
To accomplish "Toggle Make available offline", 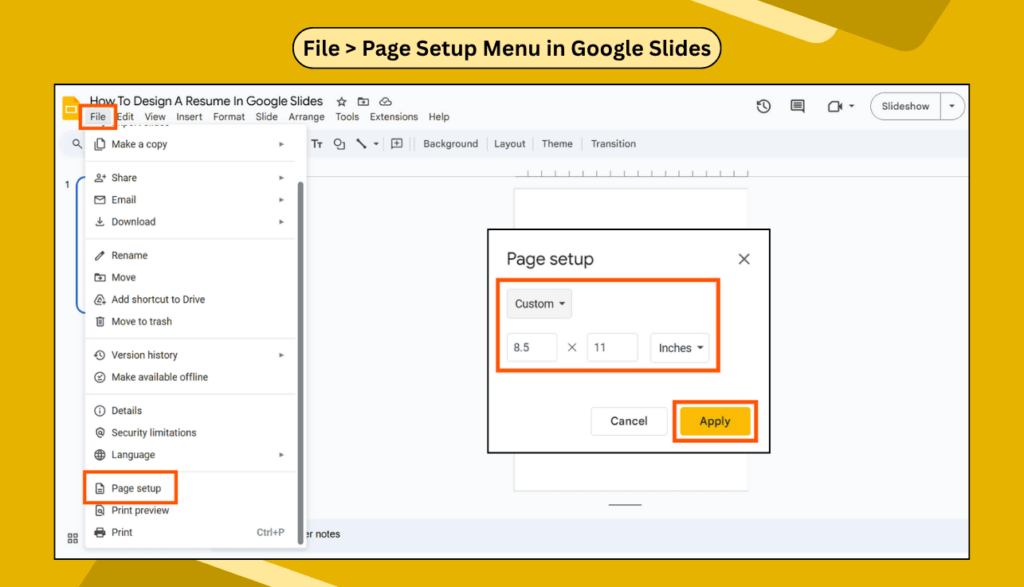I will pos(160,377).
